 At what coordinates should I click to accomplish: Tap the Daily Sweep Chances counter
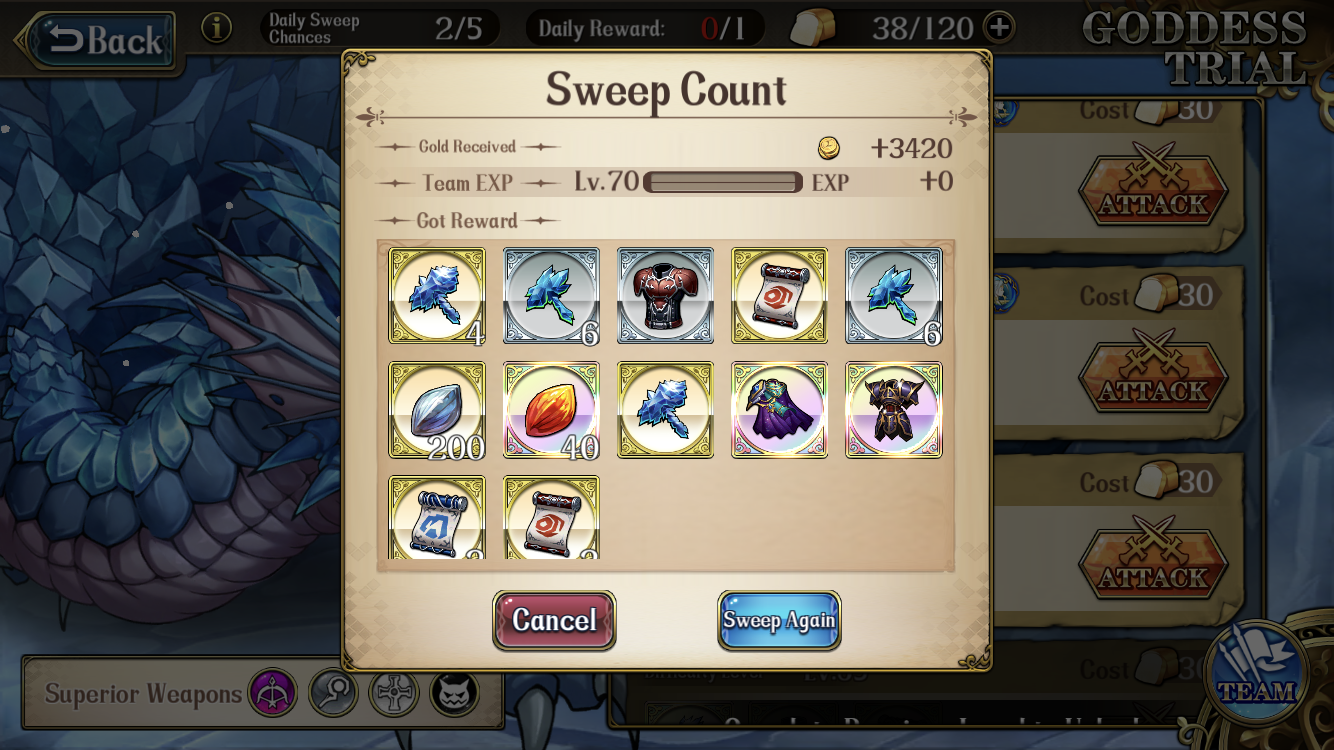[x=380, y=28]
